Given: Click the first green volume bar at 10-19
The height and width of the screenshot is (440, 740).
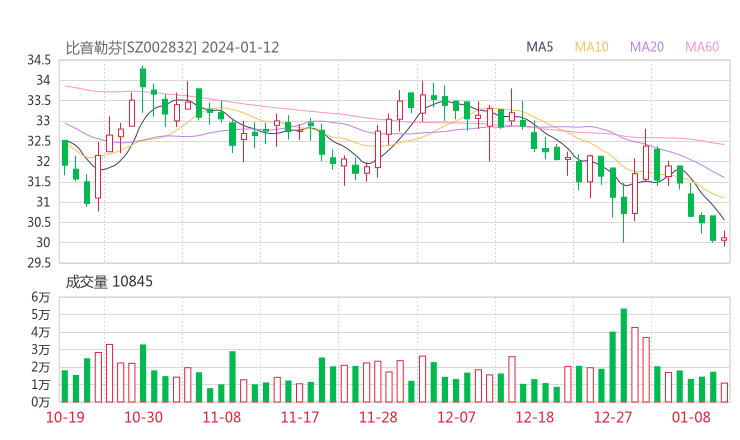Looking at the screenshot, I should (65, 387).
